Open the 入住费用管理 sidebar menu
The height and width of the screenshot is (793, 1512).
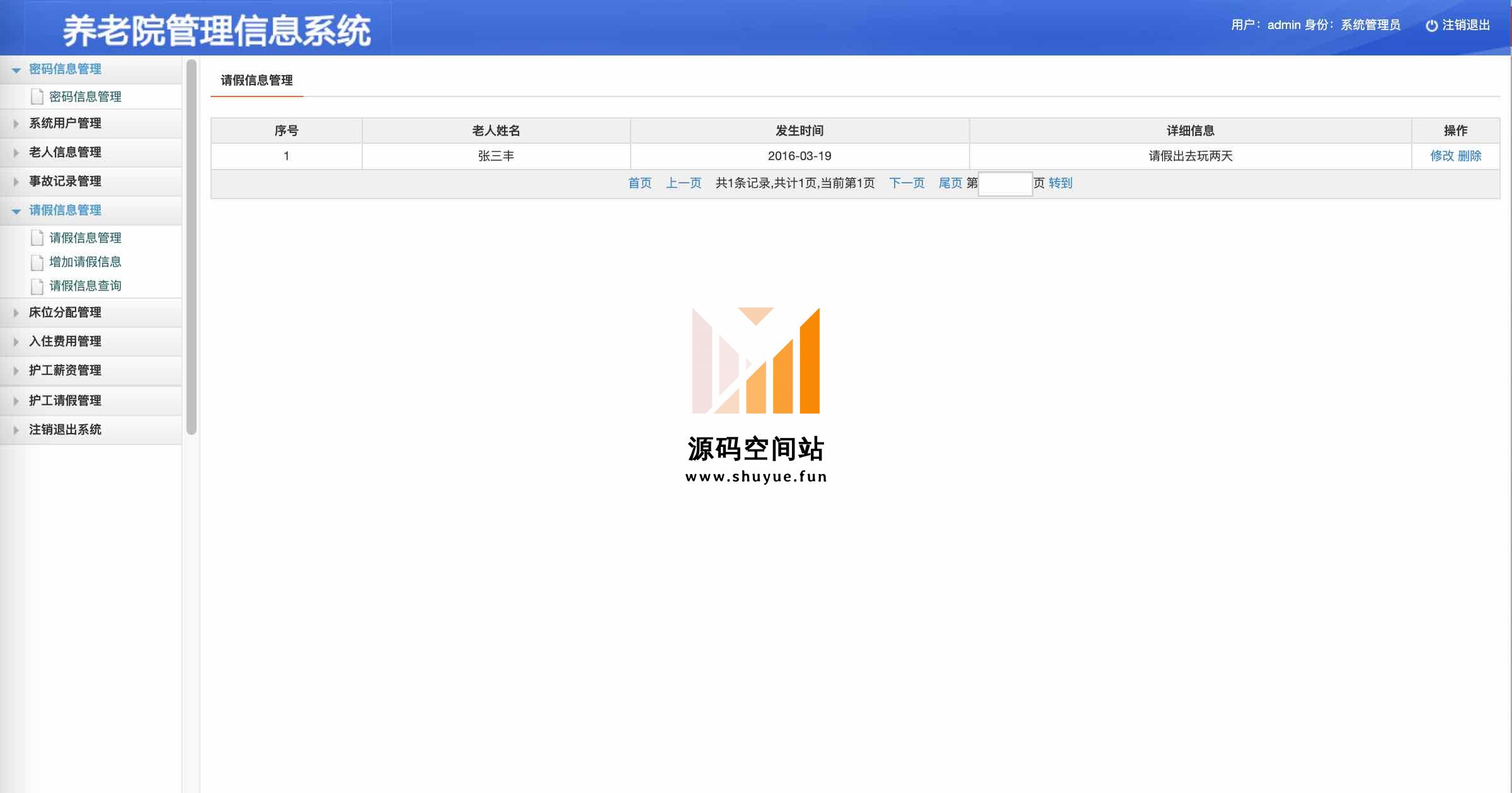(91, 342)
